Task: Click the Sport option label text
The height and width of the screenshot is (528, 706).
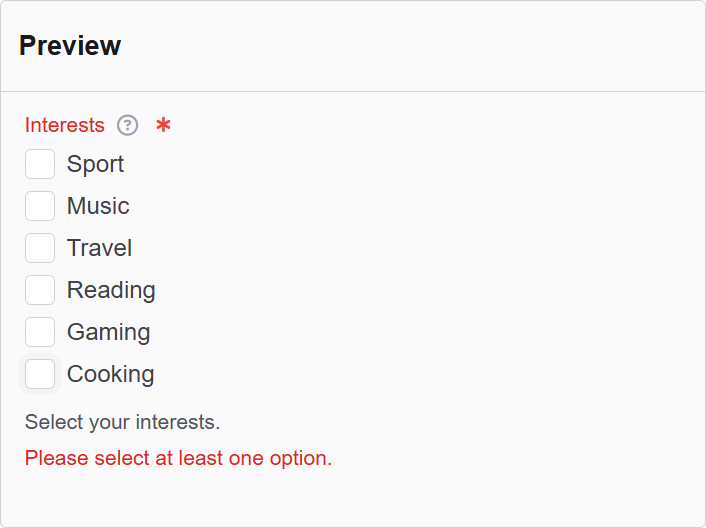Action: pos(95,164)
